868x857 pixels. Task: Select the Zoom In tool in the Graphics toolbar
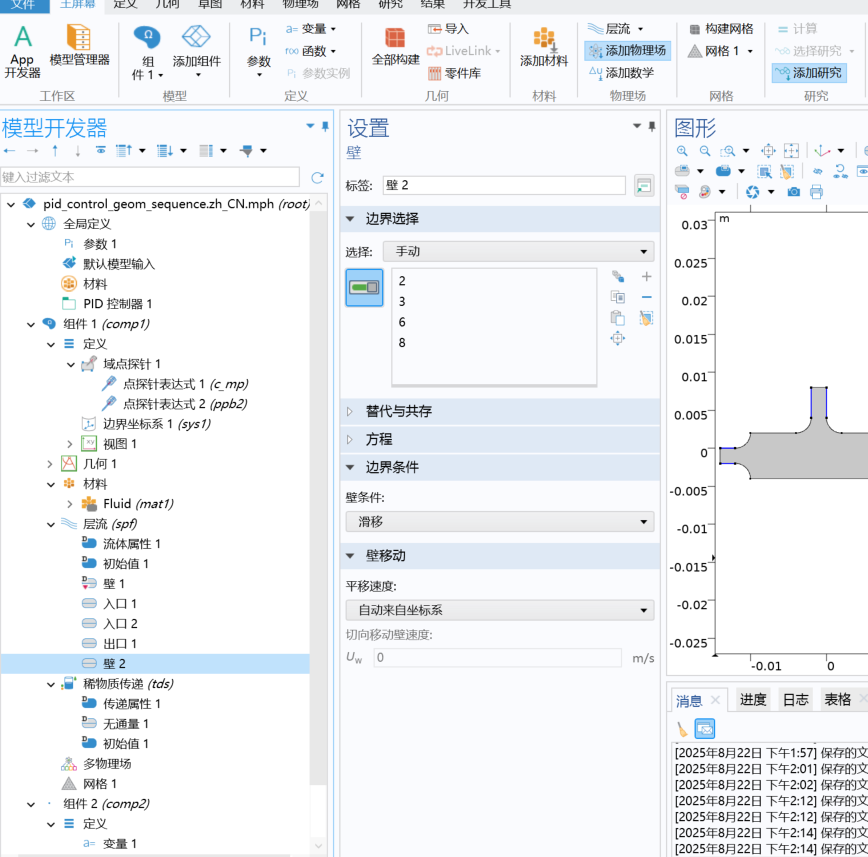pos(682,151)
